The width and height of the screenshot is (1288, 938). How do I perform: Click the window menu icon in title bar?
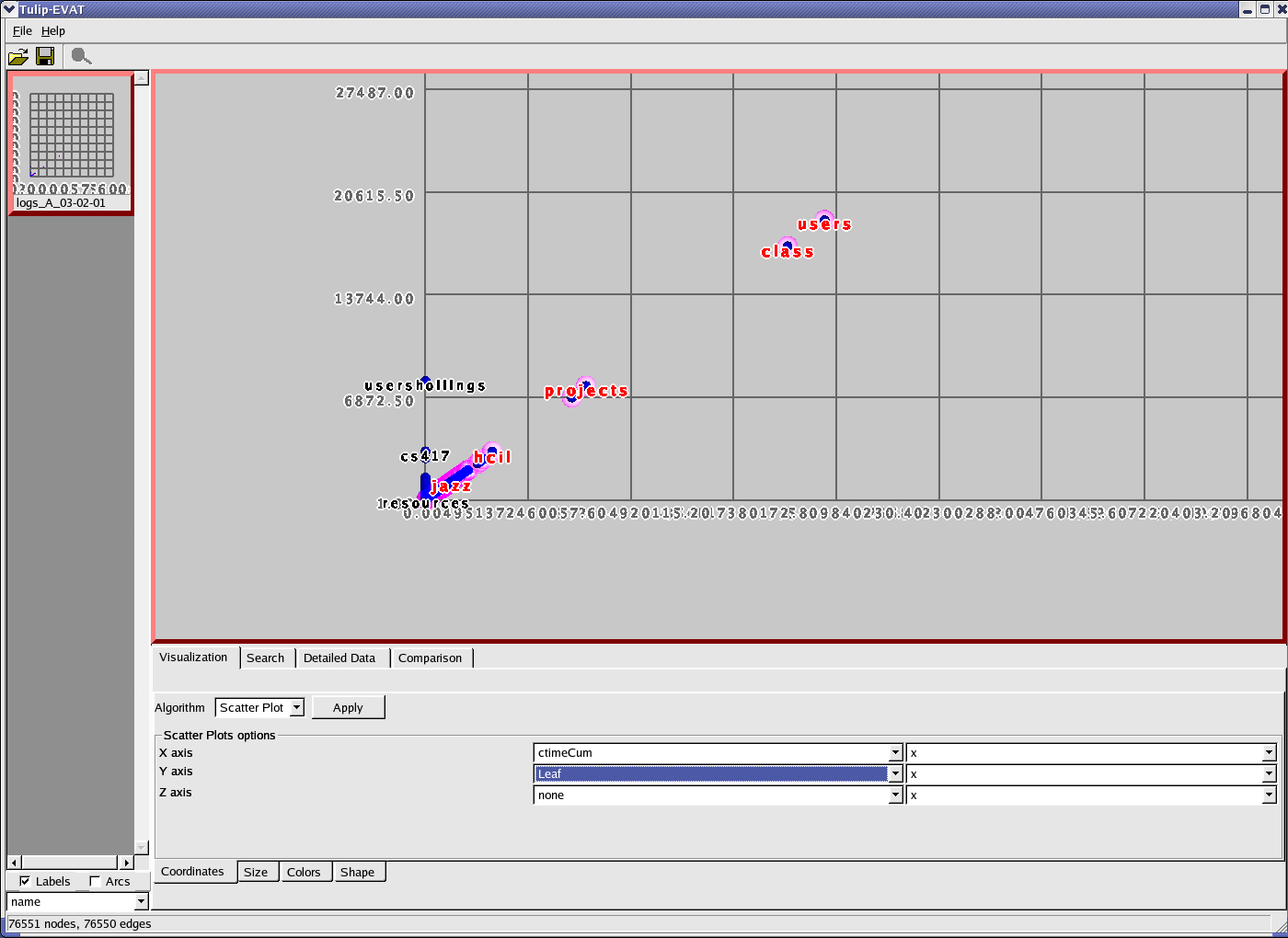[x=9, y=9]
